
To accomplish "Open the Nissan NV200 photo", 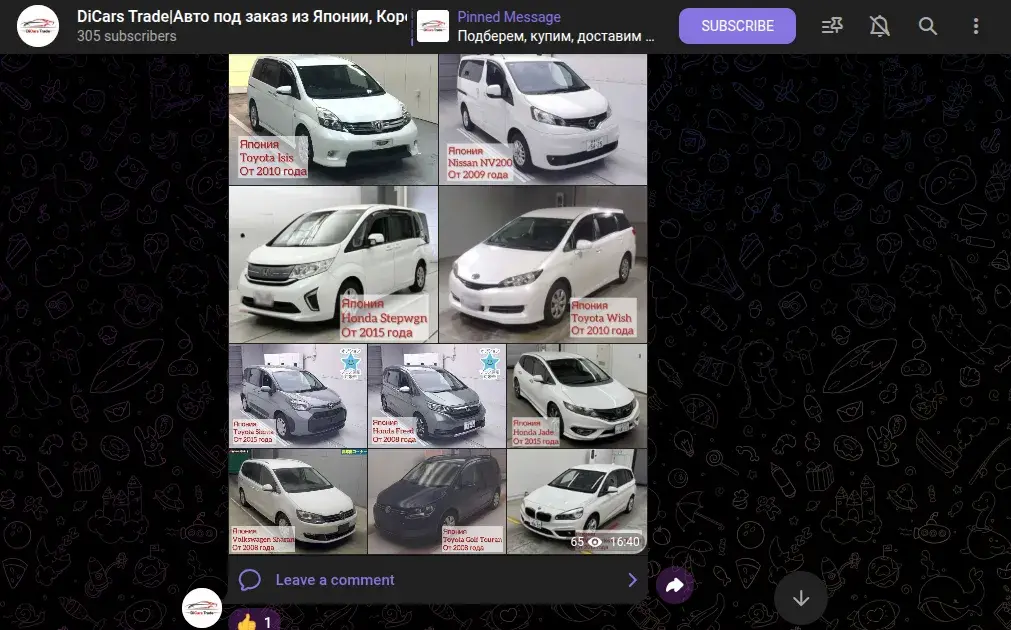I will pos(543,119).
